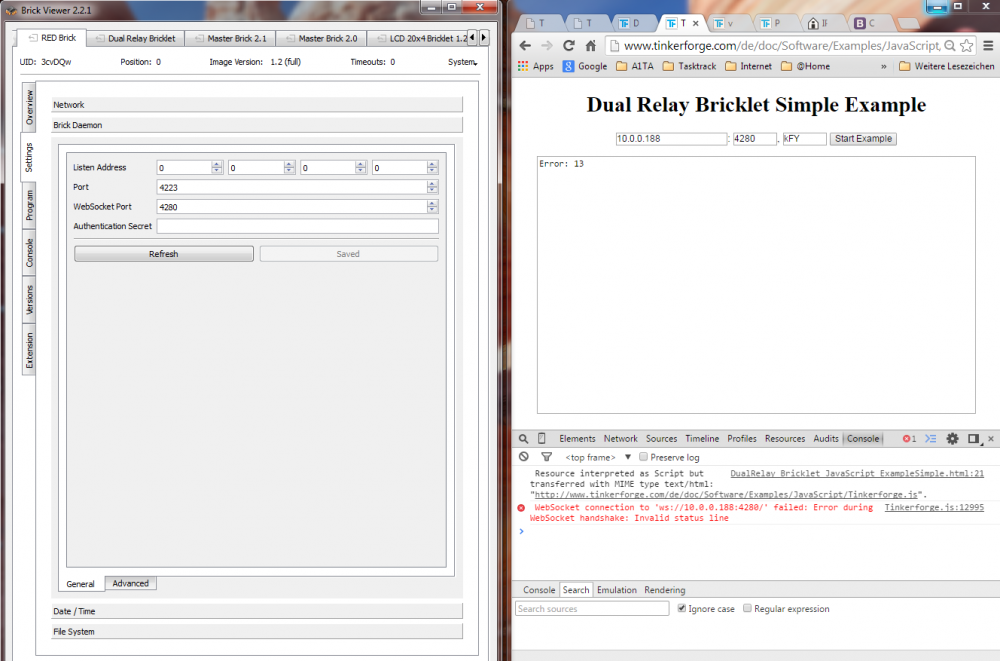Click the console filter funnel icon
The height and width of the screenshot is (661, 1000).
[546, 457]
